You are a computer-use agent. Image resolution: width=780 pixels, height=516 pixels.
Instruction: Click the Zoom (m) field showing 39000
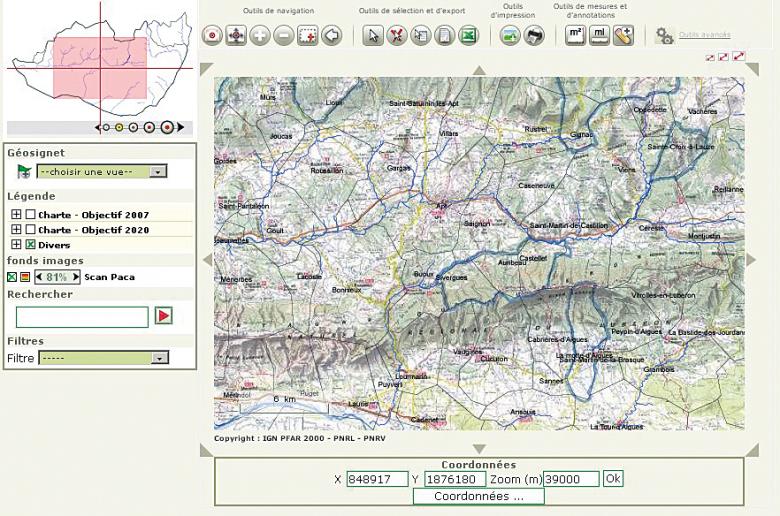click(571, 479)
